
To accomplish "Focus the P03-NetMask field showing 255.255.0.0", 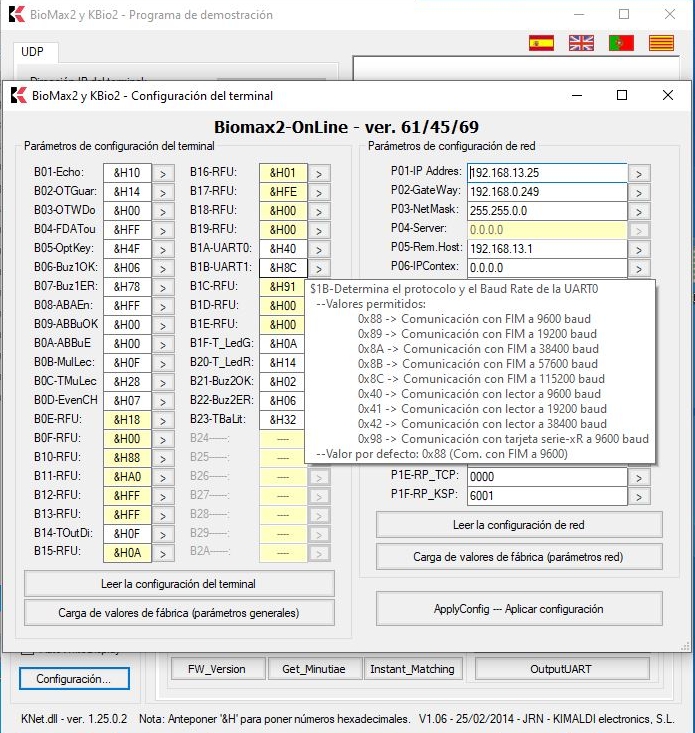I will (547, 211).
